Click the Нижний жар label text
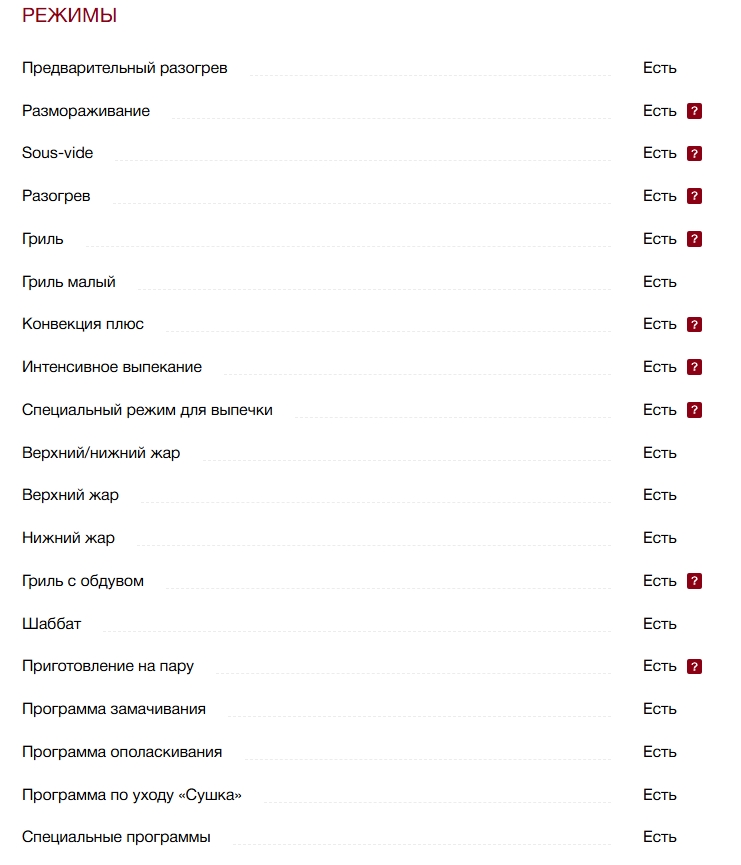The image size is (741, 865). point(68,538)
